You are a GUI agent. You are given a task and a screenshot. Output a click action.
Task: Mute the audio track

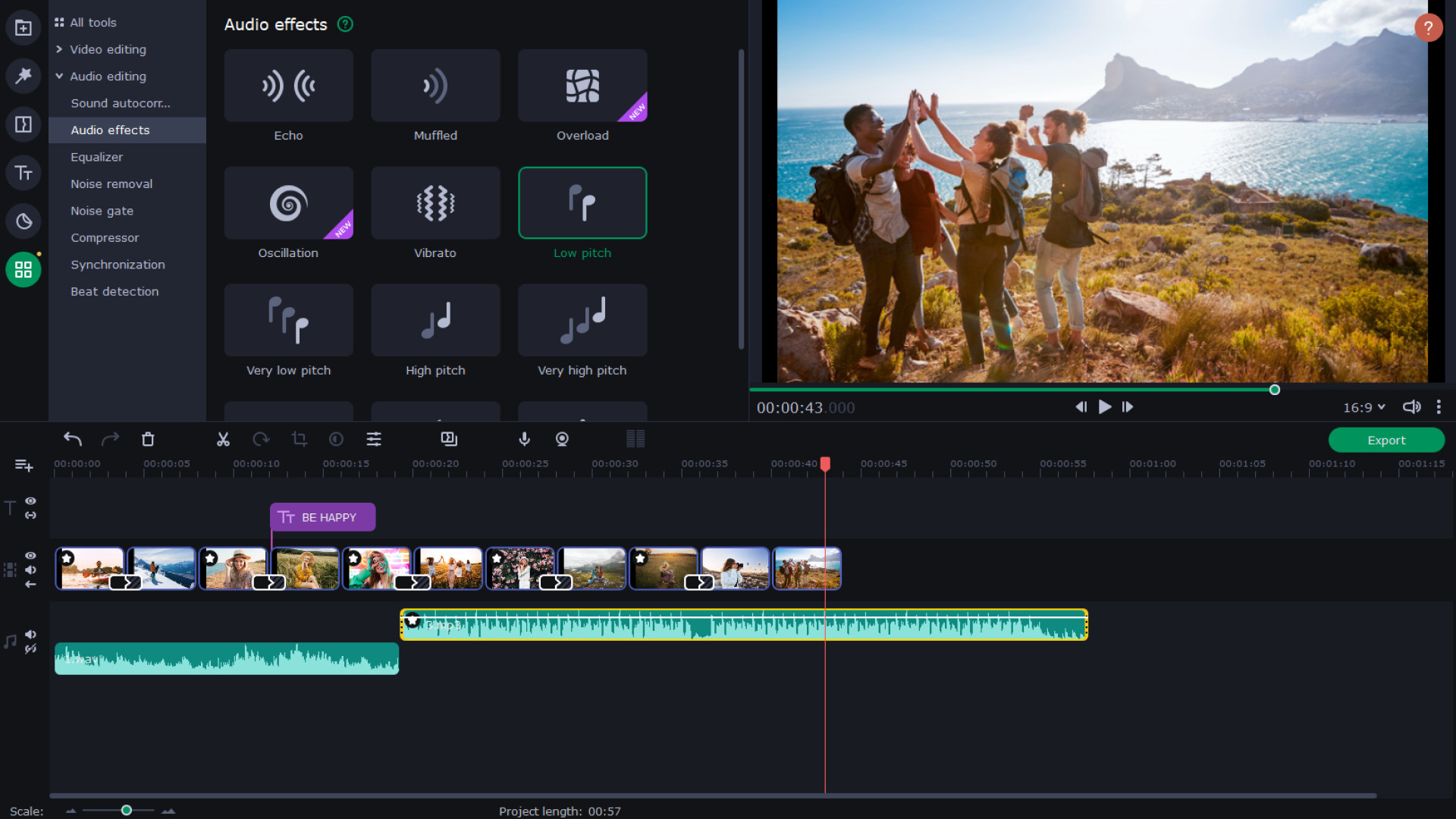click(x=30, y=635)
